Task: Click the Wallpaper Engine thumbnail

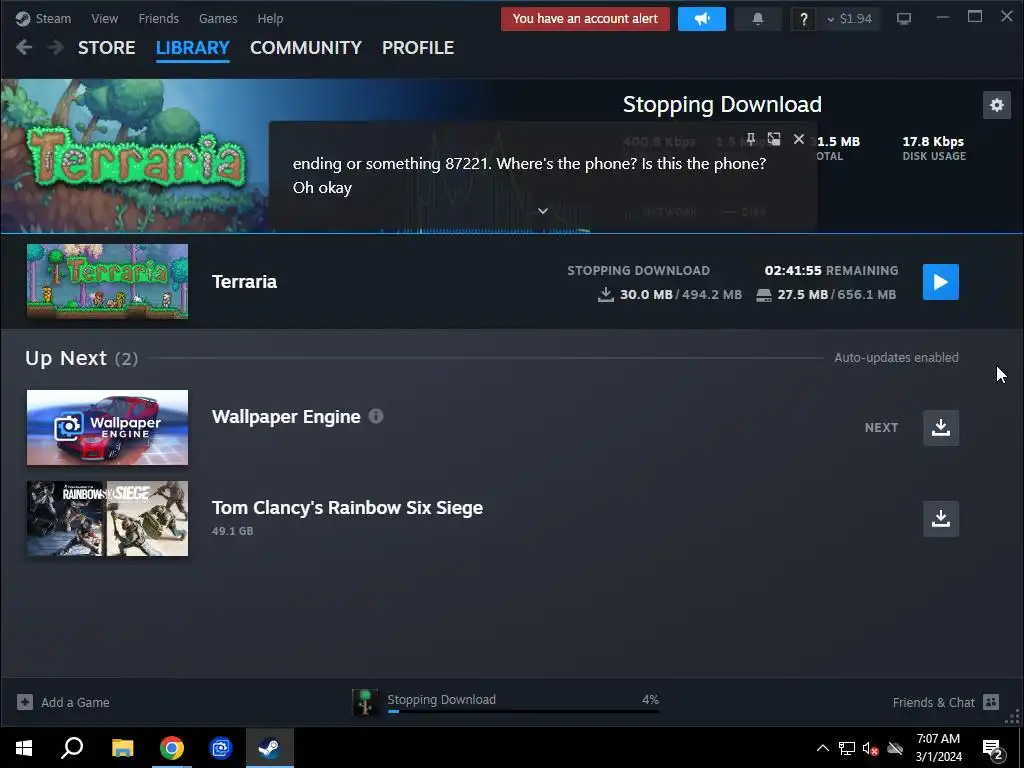Action: [107, 428]
